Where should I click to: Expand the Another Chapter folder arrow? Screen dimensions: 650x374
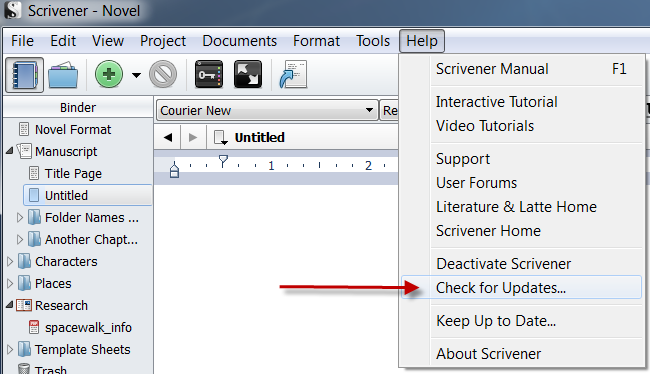click(19, 239)
